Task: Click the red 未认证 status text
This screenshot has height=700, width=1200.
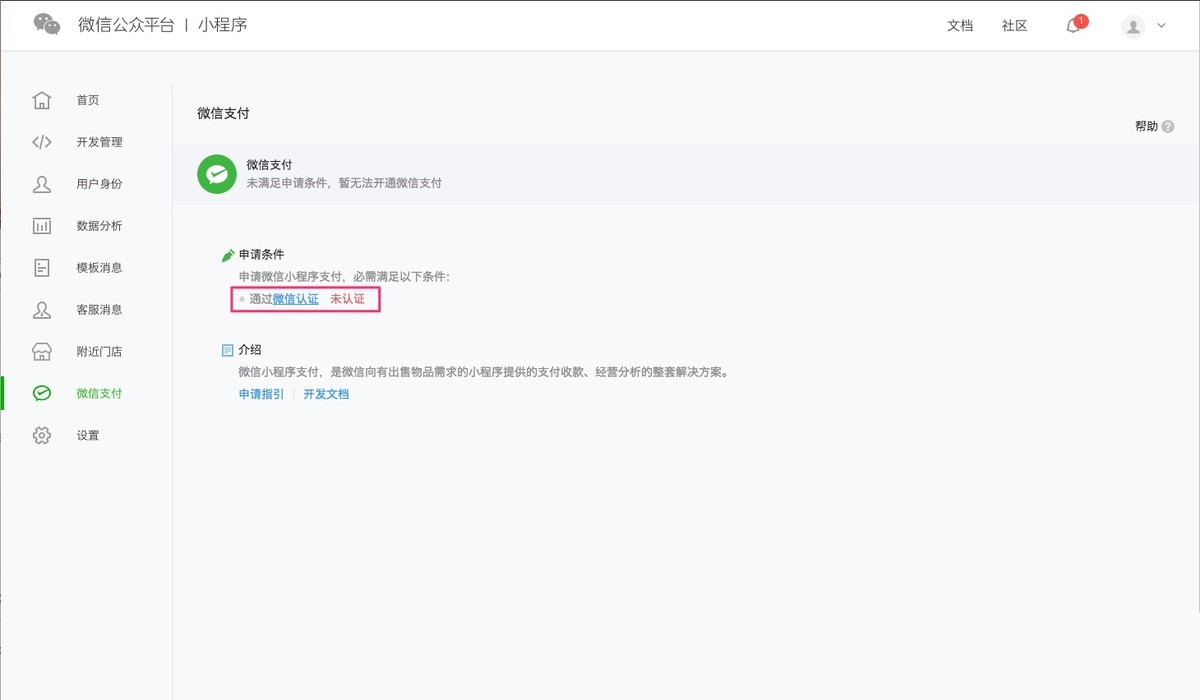Action: (347, 299)
